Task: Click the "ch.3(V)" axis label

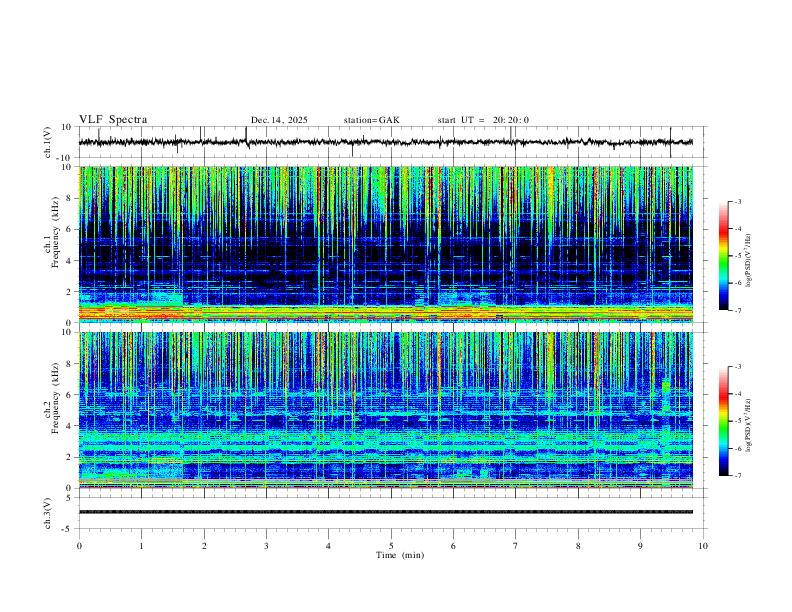Action: click(x=48, y=513)
